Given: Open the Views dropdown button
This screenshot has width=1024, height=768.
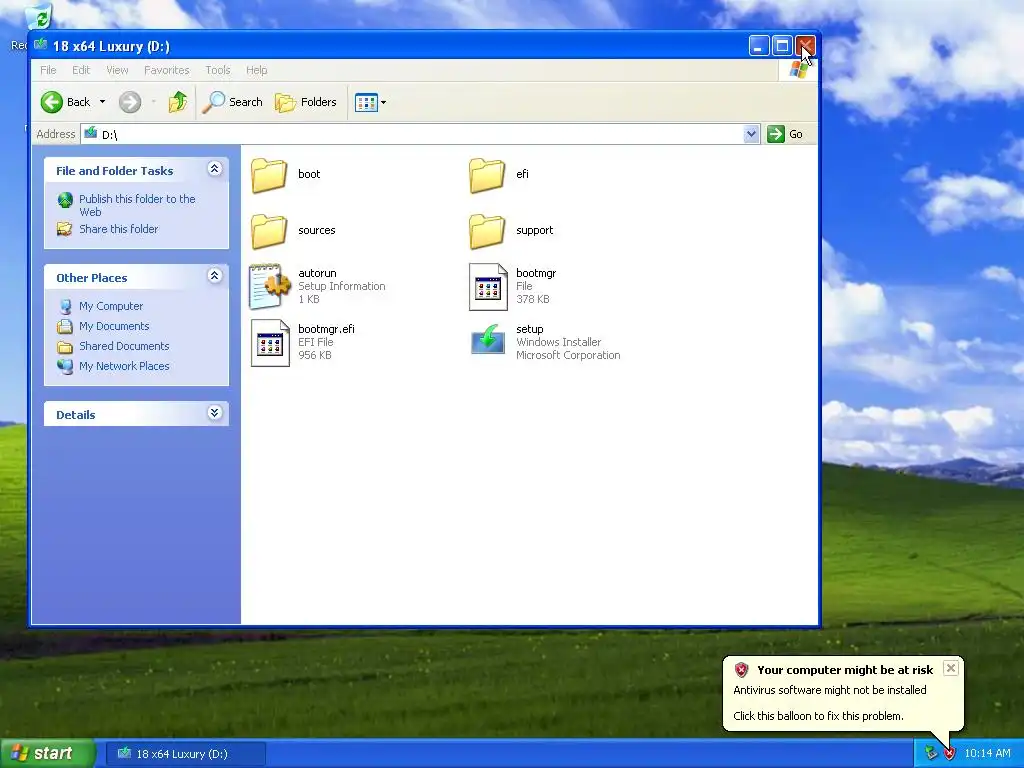Looking at the screenshot, I should click(370, 102).
